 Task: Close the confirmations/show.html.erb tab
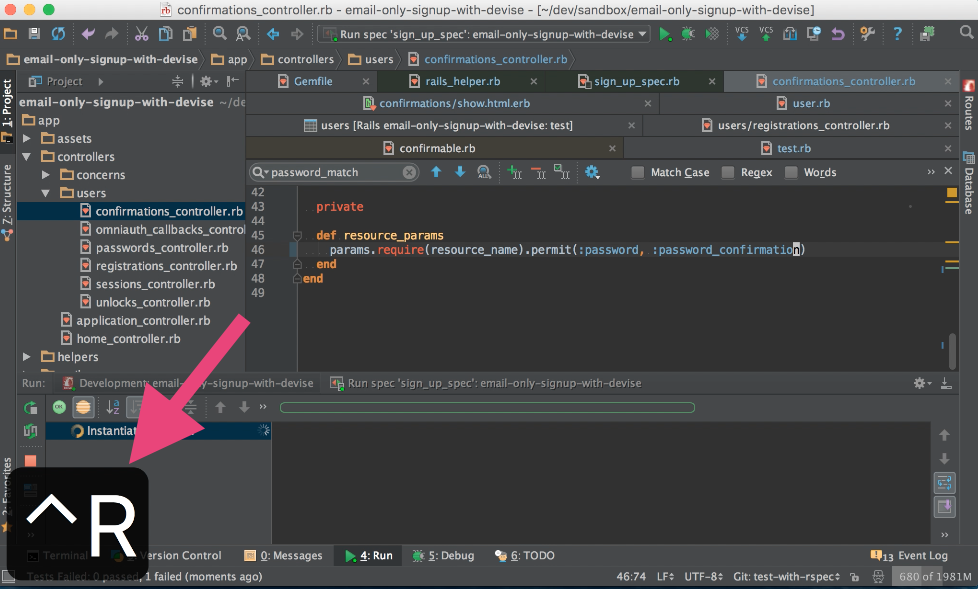647,103
